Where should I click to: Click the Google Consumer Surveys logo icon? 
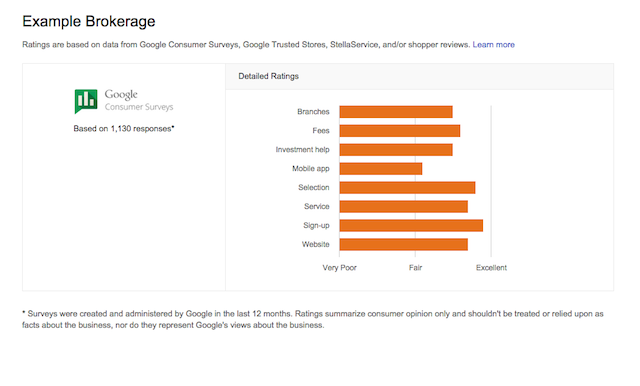(x=86, y=101)
